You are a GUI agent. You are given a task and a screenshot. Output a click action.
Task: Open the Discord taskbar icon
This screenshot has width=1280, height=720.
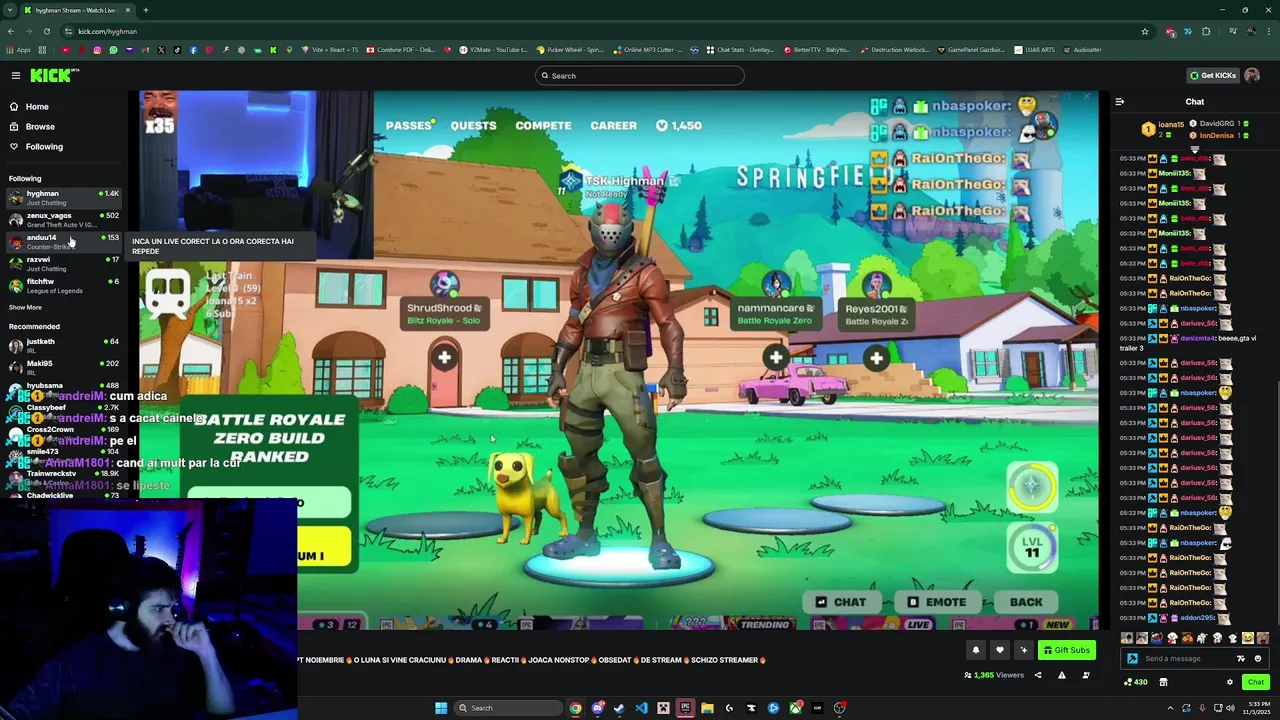click(x=597, y=708)
